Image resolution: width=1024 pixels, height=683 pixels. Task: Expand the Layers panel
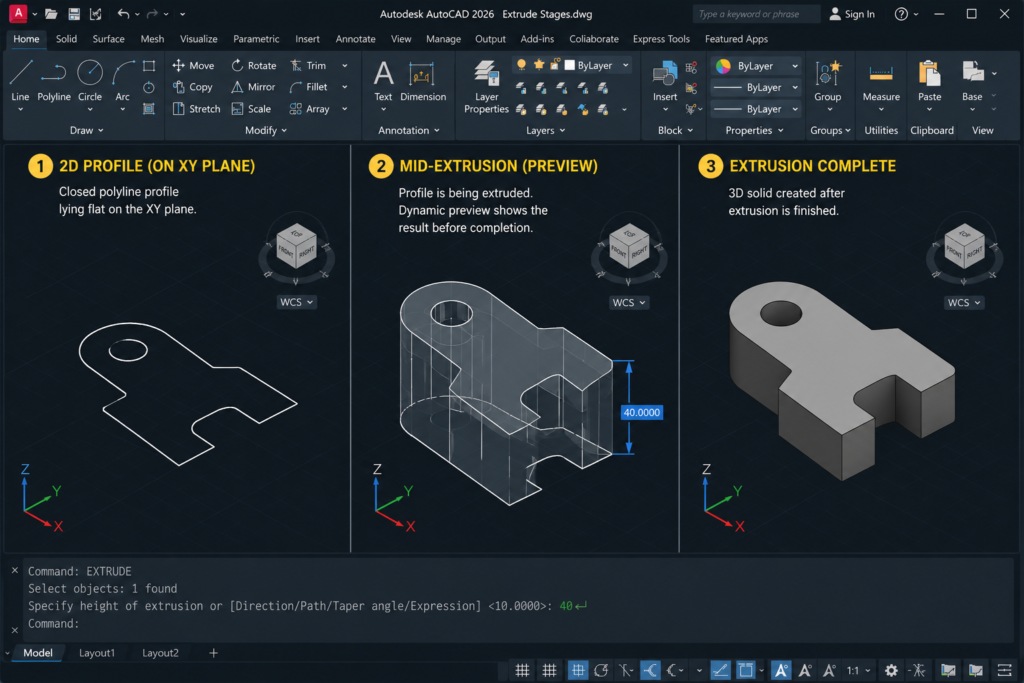click(x=545, y=131)
